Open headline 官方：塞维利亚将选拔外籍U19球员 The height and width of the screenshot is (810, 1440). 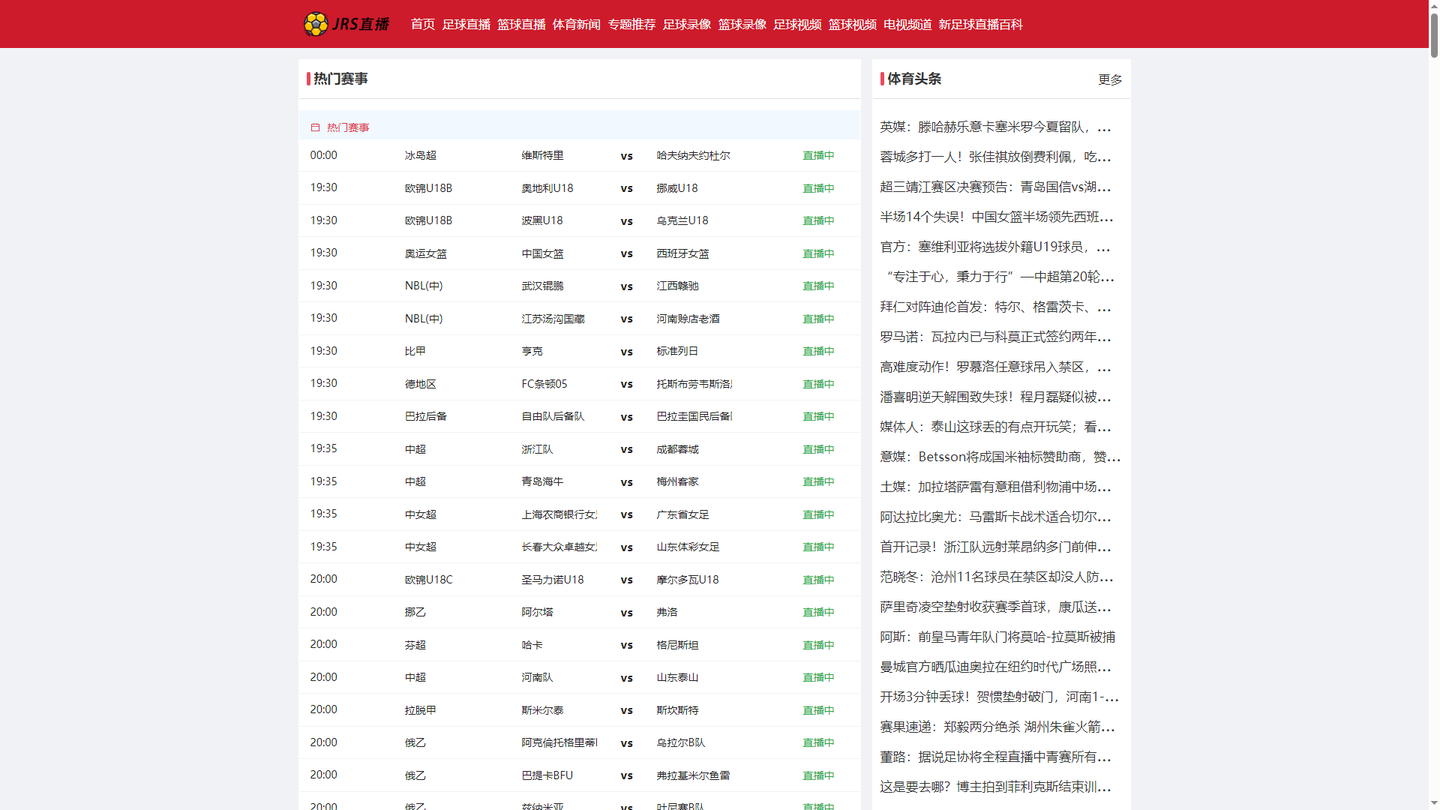(x=996, y=247)
